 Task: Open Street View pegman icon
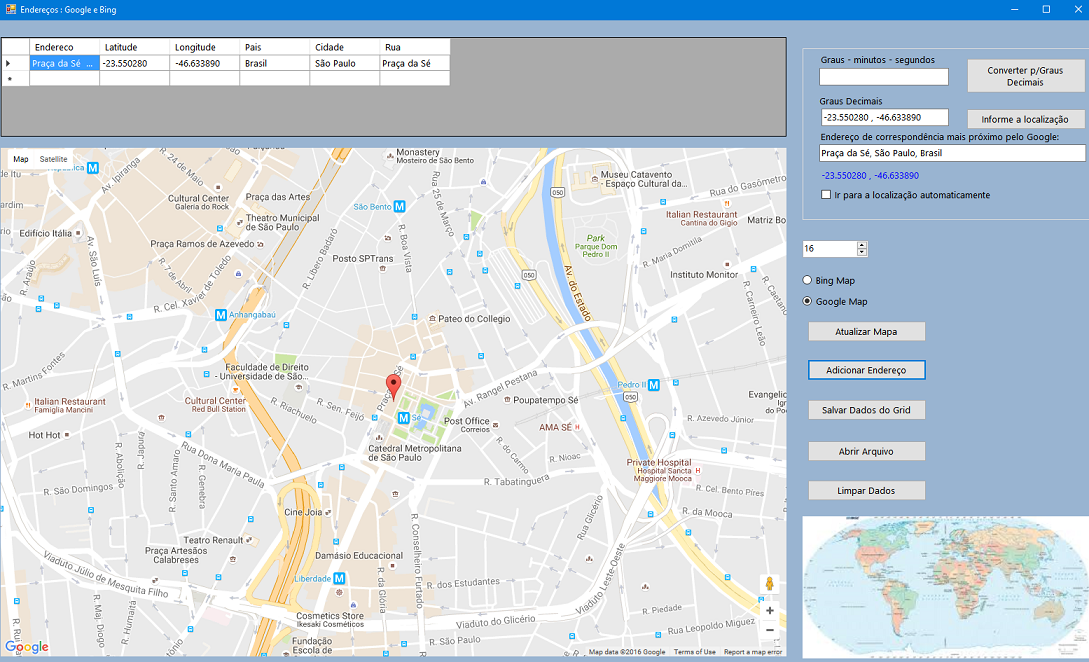point(770,584)
